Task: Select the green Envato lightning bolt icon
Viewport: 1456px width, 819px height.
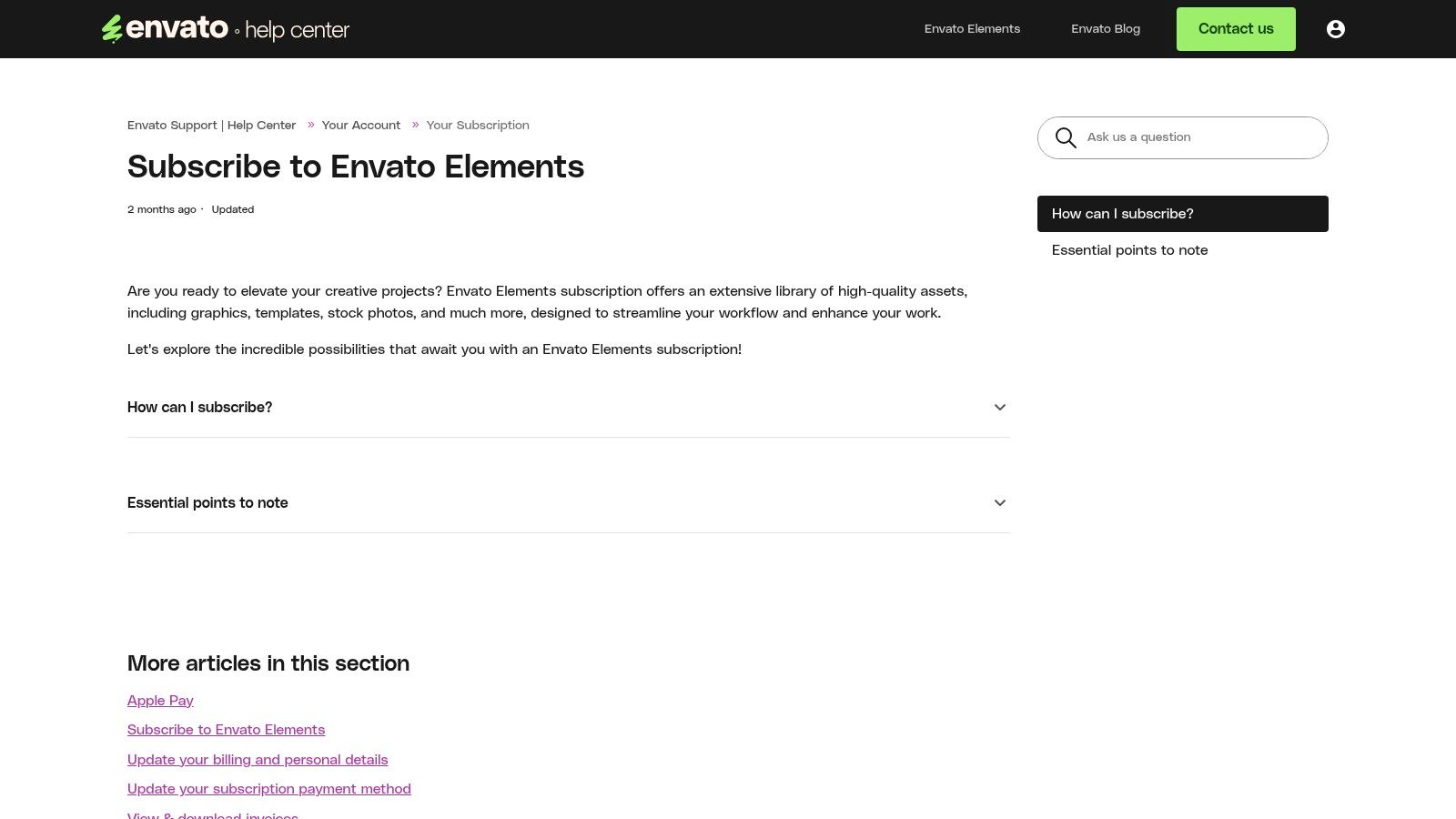Action: point(111,28)
